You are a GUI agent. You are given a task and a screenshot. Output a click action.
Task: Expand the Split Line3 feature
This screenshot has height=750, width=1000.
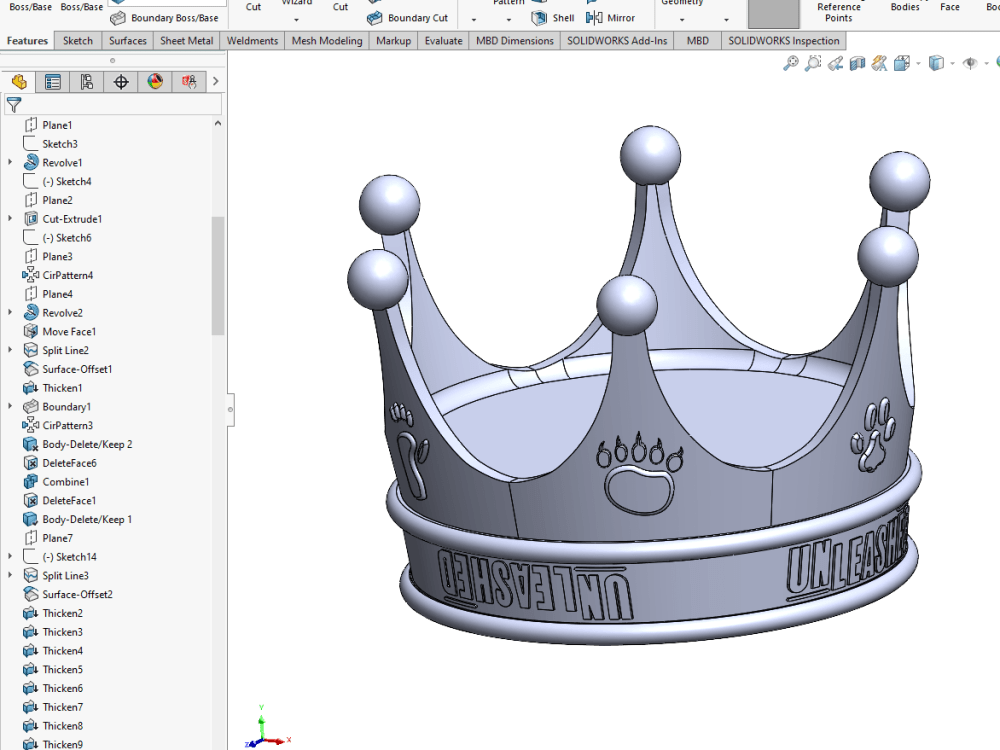click(10, 575)
